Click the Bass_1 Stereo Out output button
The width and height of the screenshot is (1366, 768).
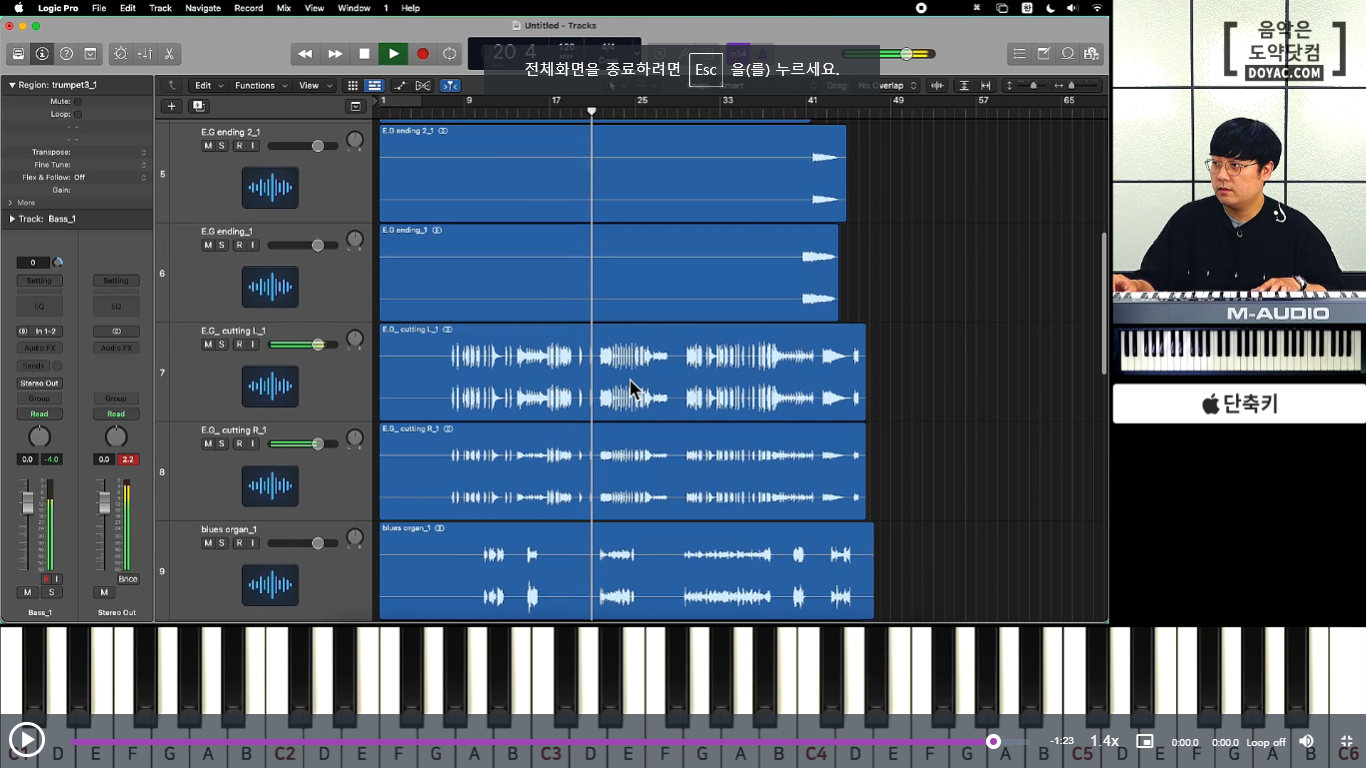[x=39, y=383]
